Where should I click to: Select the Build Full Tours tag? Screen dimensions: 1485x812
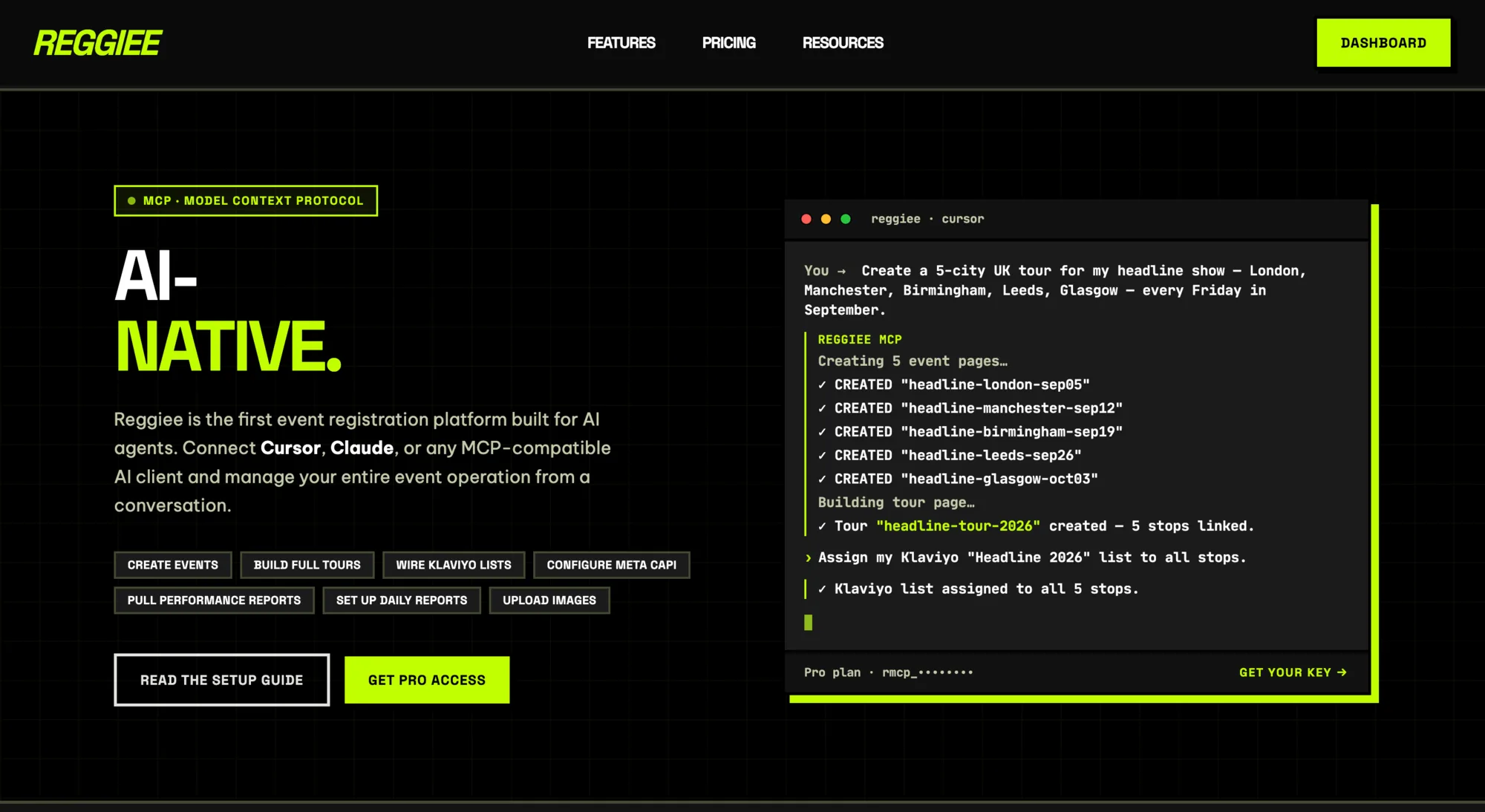307,565
